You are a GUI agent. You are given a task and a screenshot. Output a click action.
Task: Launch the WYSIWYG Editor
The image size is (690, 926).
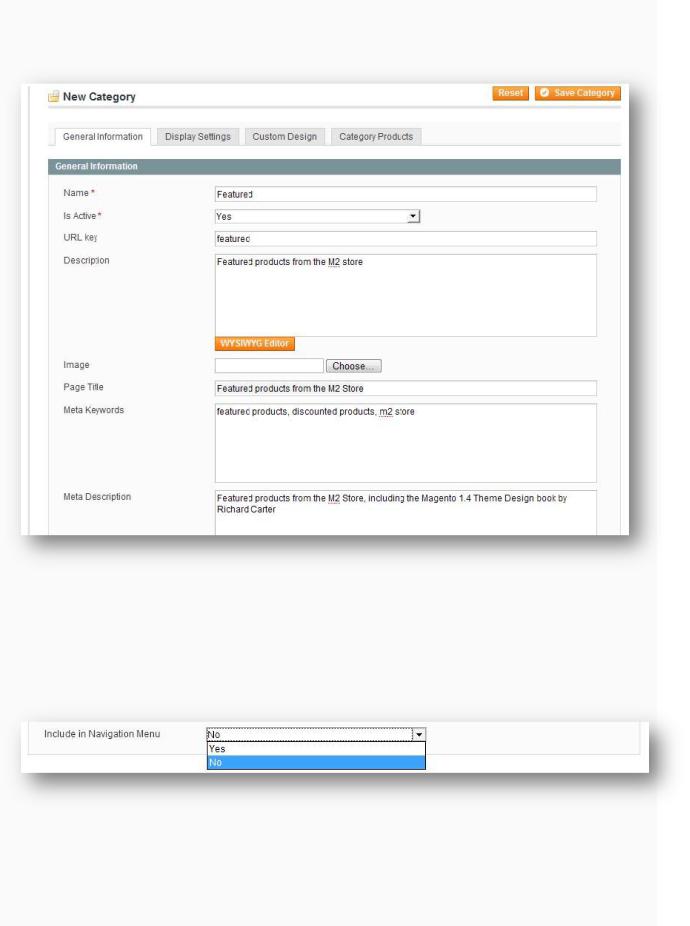coord(255,344)
